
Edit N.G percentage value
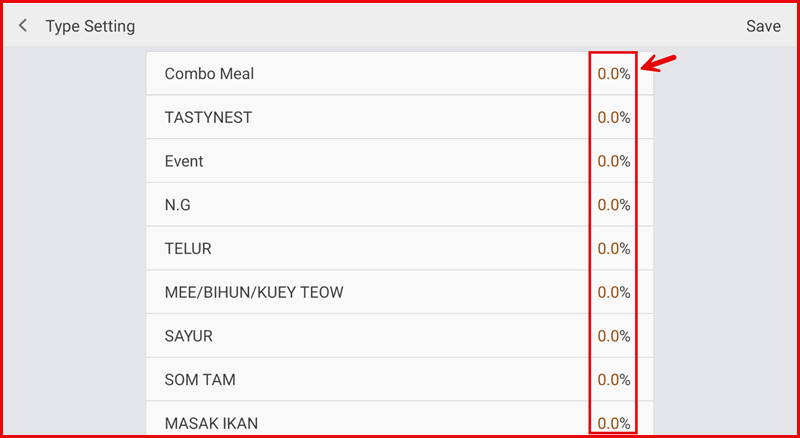613,205
